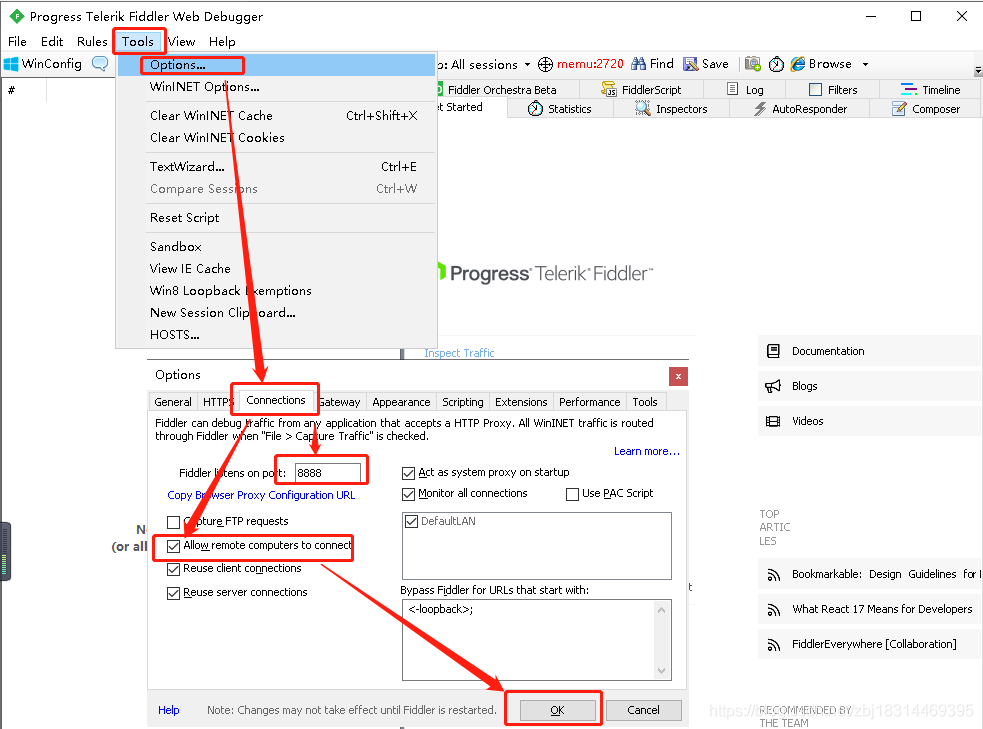Click the Log document icon
The height and width of the screenshot is (729, 983).
coord(732,89)
